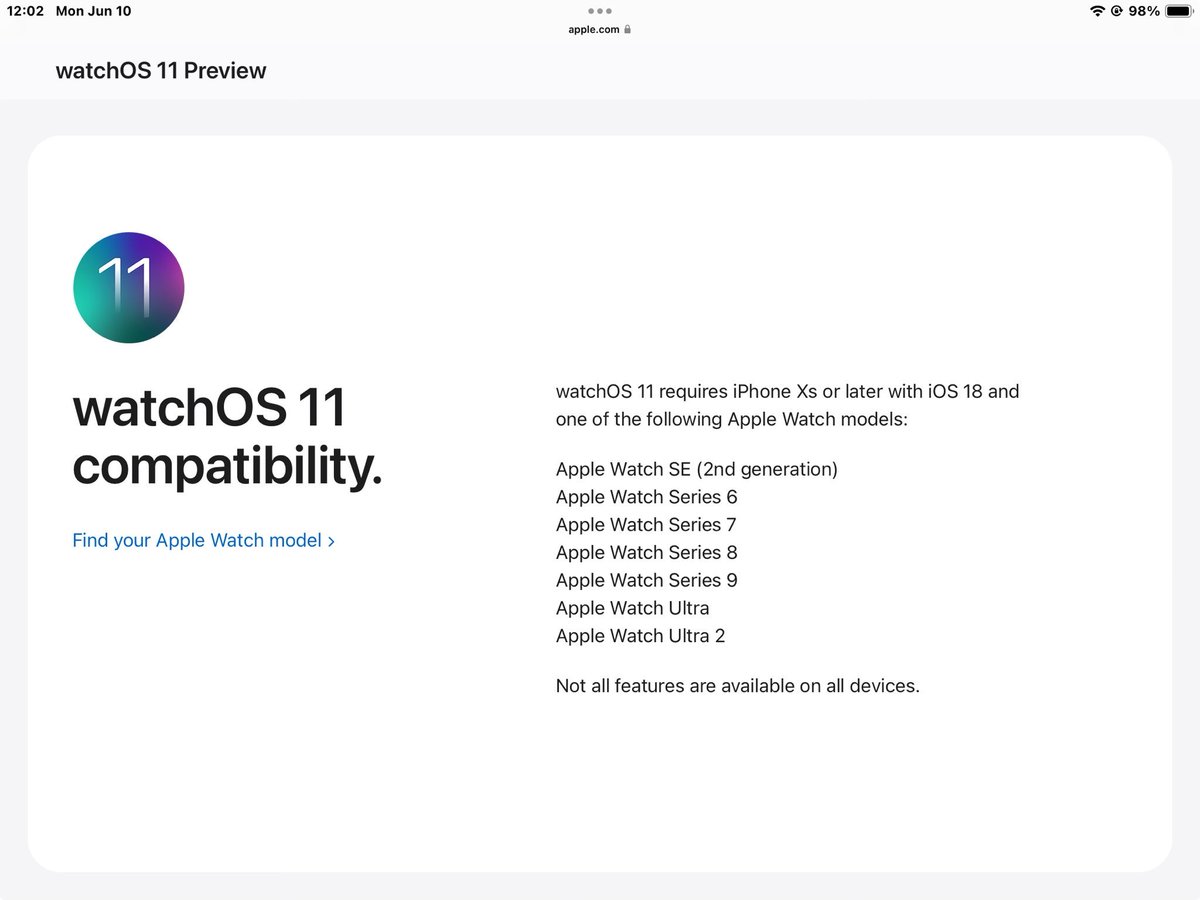Screen dimensions: 1200x900
Task: Select the Apple Watch Series 8 line
Action: click(x=647, y=553)
